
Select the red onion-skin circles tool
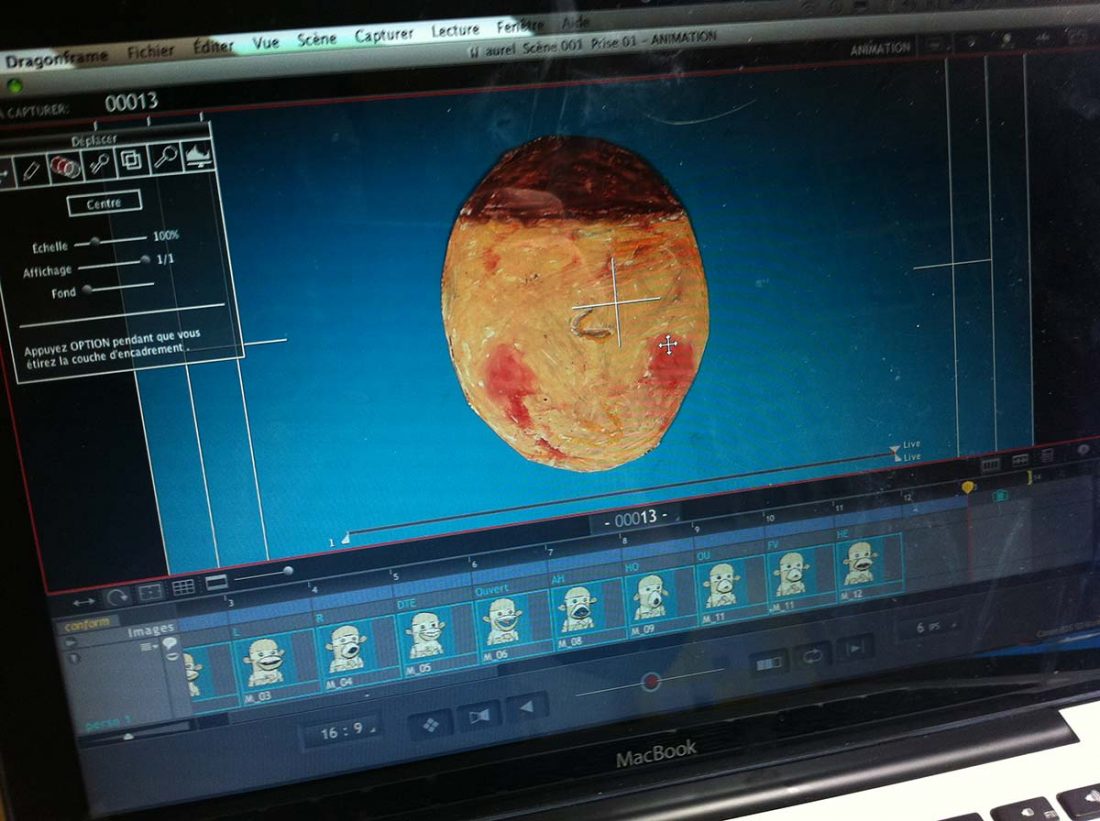[65, 168]
